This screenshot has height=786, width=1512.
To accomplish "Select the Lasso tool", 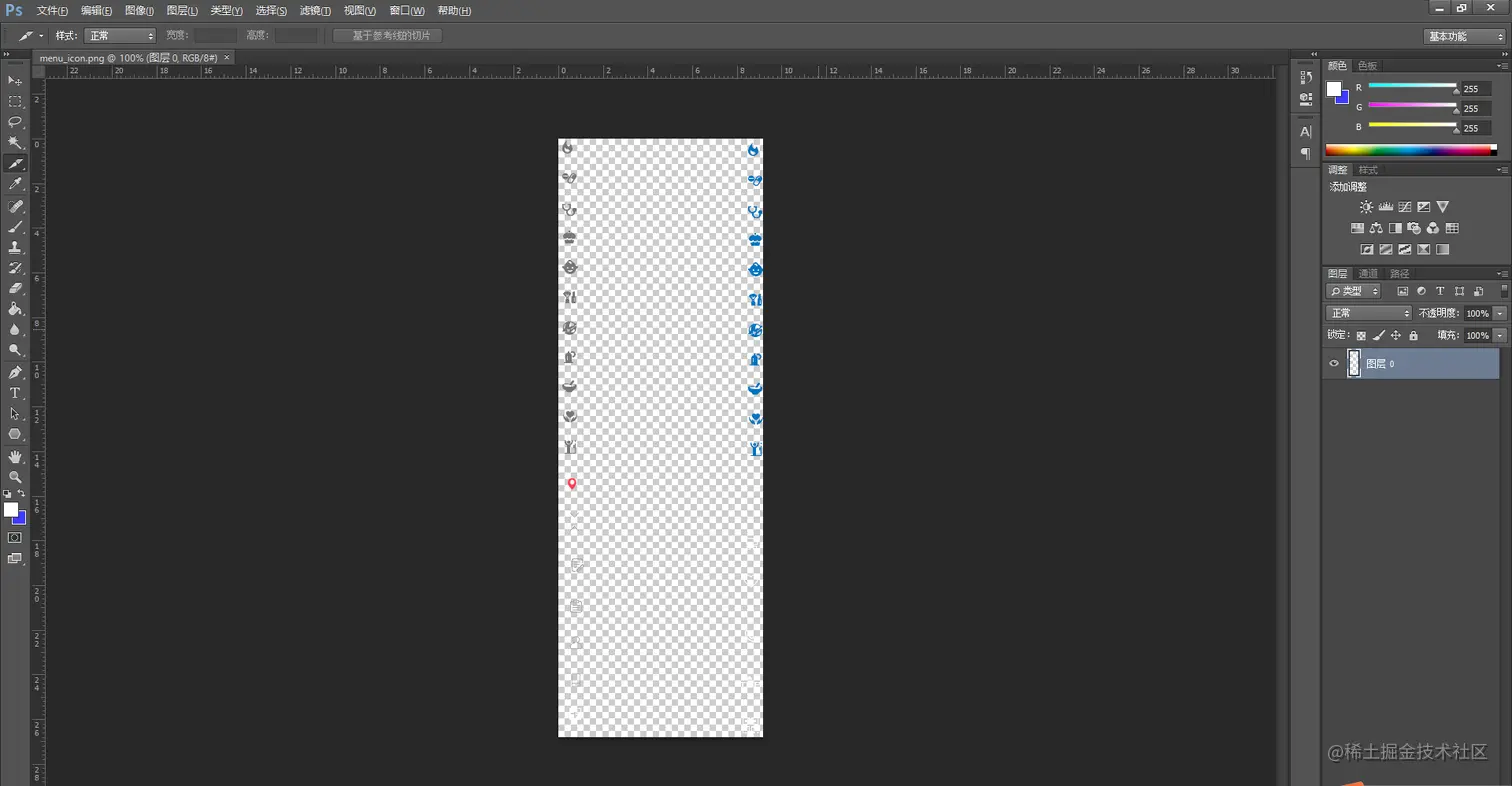I will pyautogui.click(x=15, y=122).
